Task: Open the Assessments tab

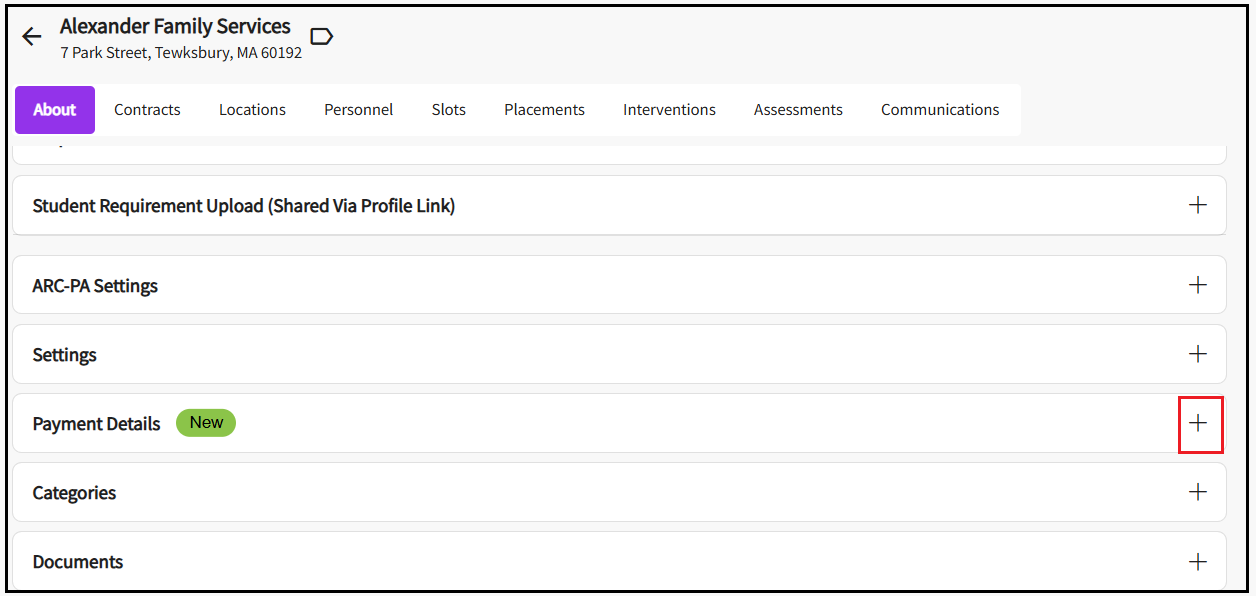Action: click(x=798, y=110)
